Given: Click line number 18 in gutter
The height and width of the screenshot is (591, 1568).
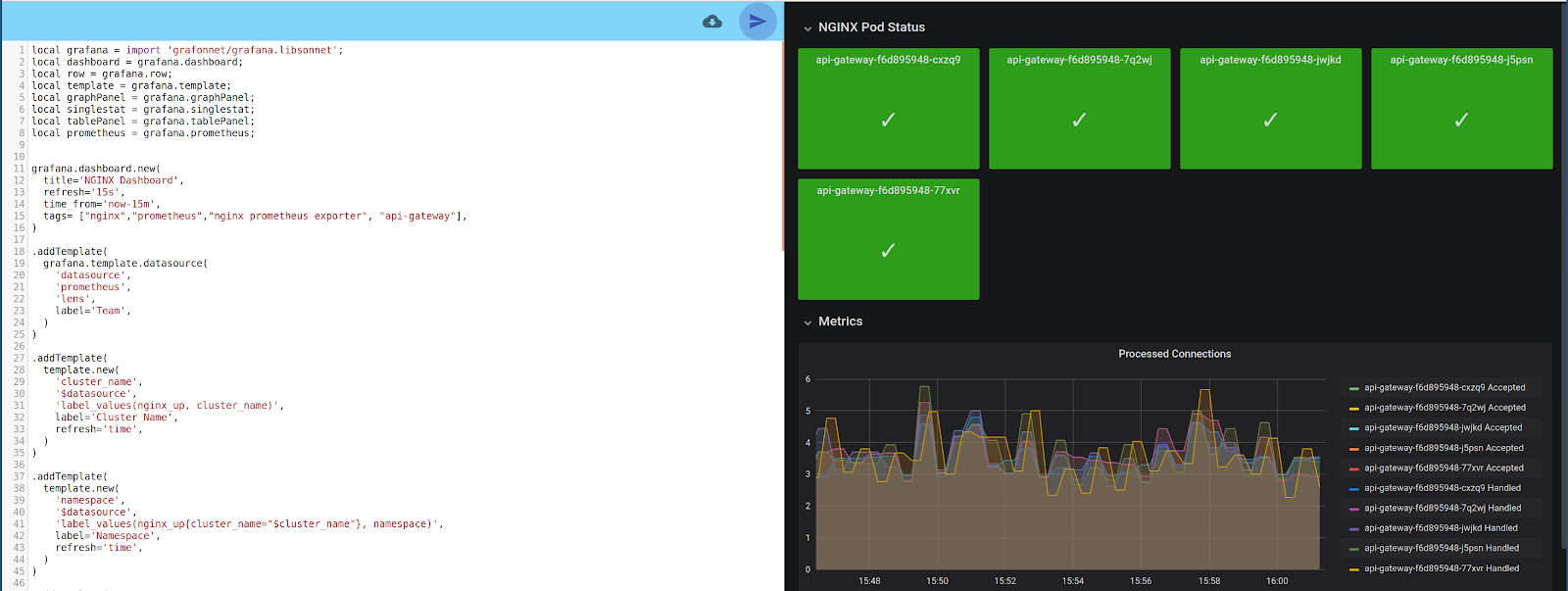Looking at the screenshot, I should 19,252.
